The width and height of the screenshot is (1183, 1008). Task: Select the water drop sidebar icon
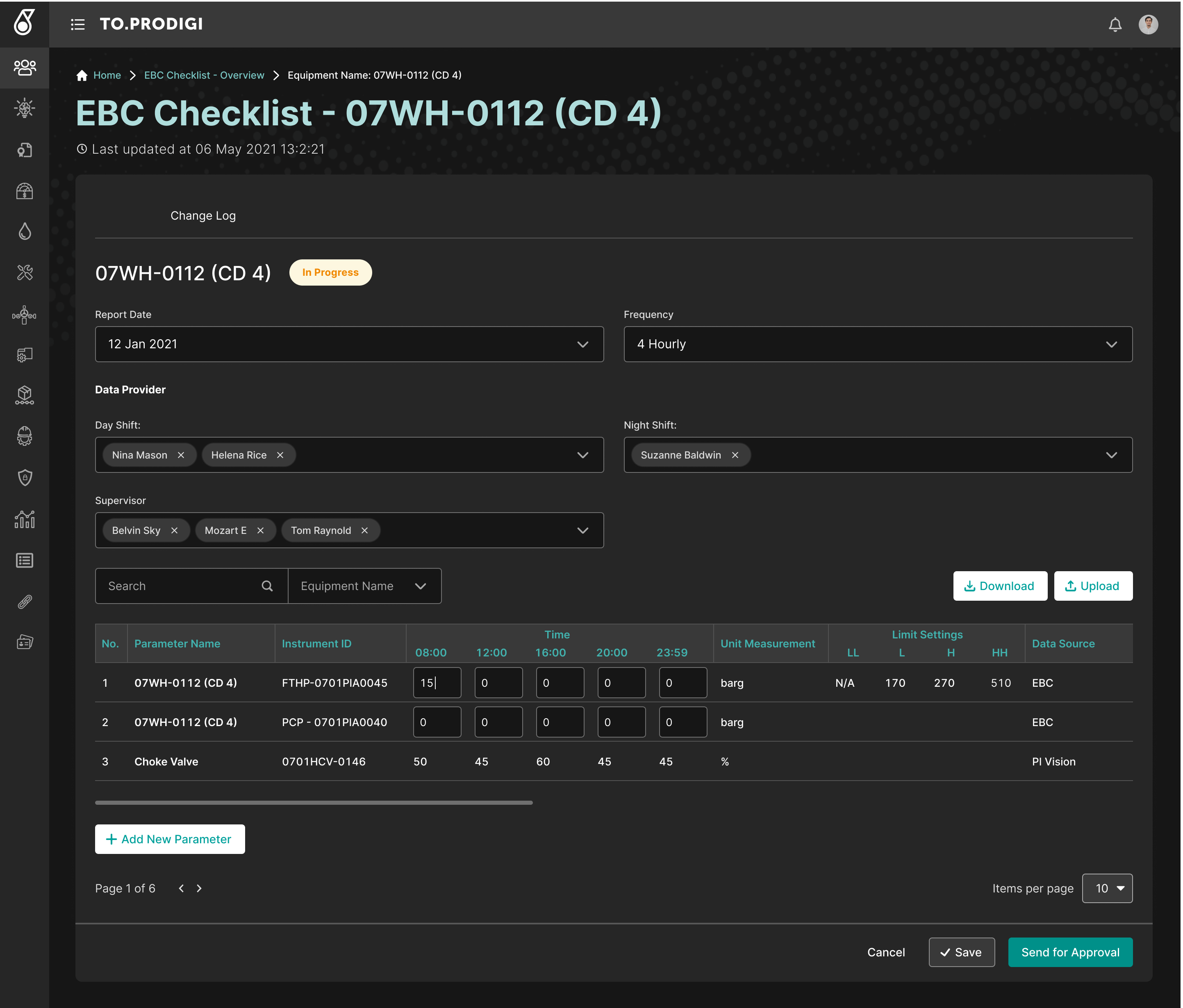(x=25, y=231)
